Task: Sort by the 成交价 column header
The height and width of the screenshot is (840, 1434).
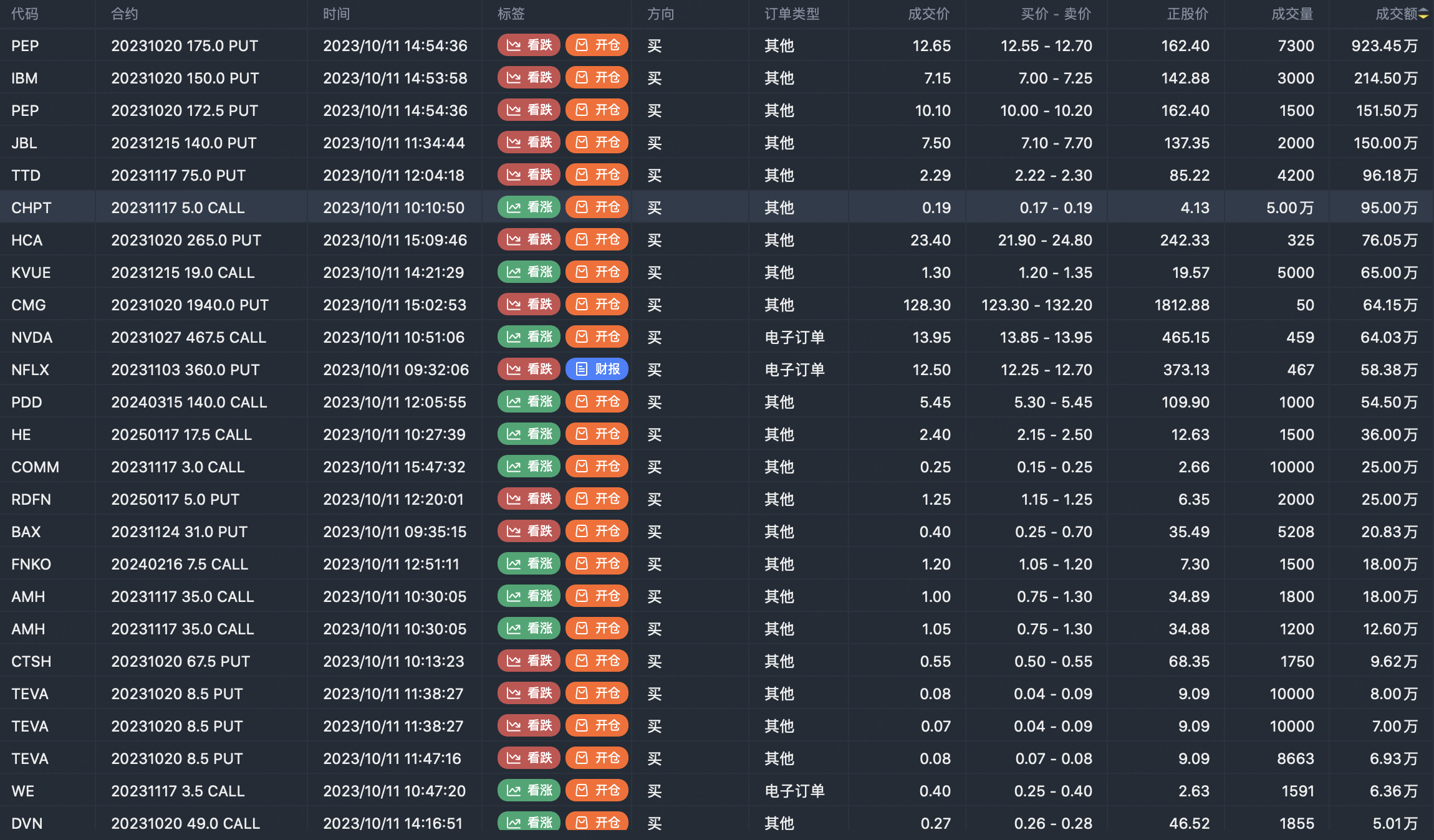Action: [x=929, y=14]
